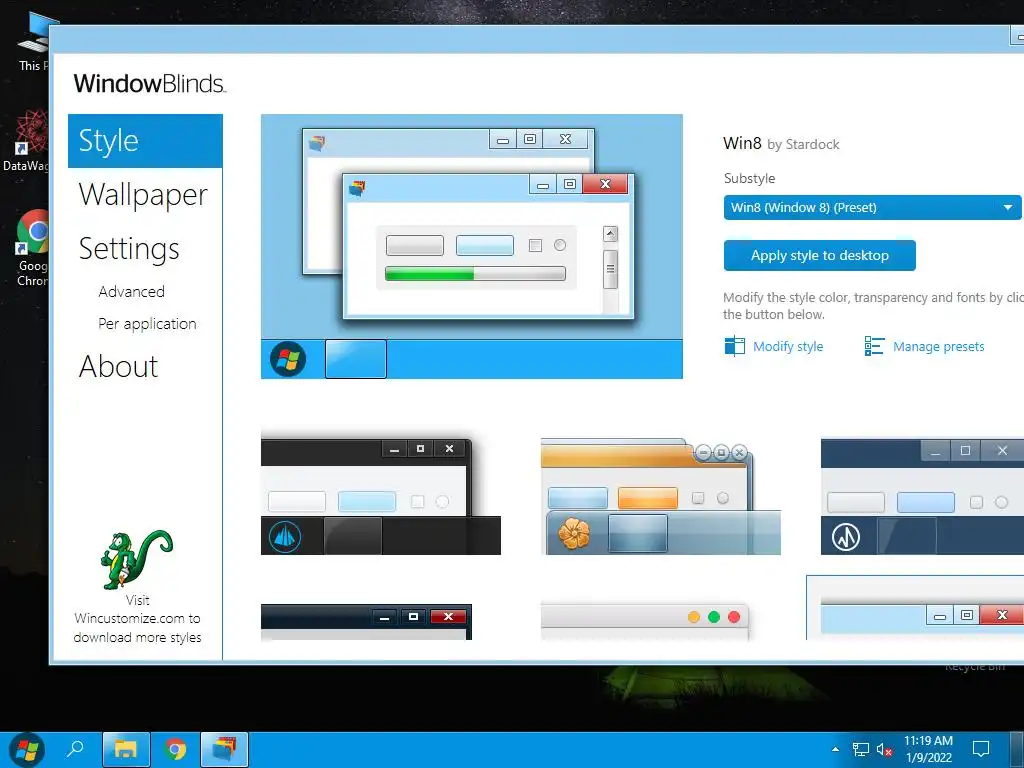Screen dimensions: 1024x768
Task: Open the This PC desktop icon
Action: tap(34, 42)
